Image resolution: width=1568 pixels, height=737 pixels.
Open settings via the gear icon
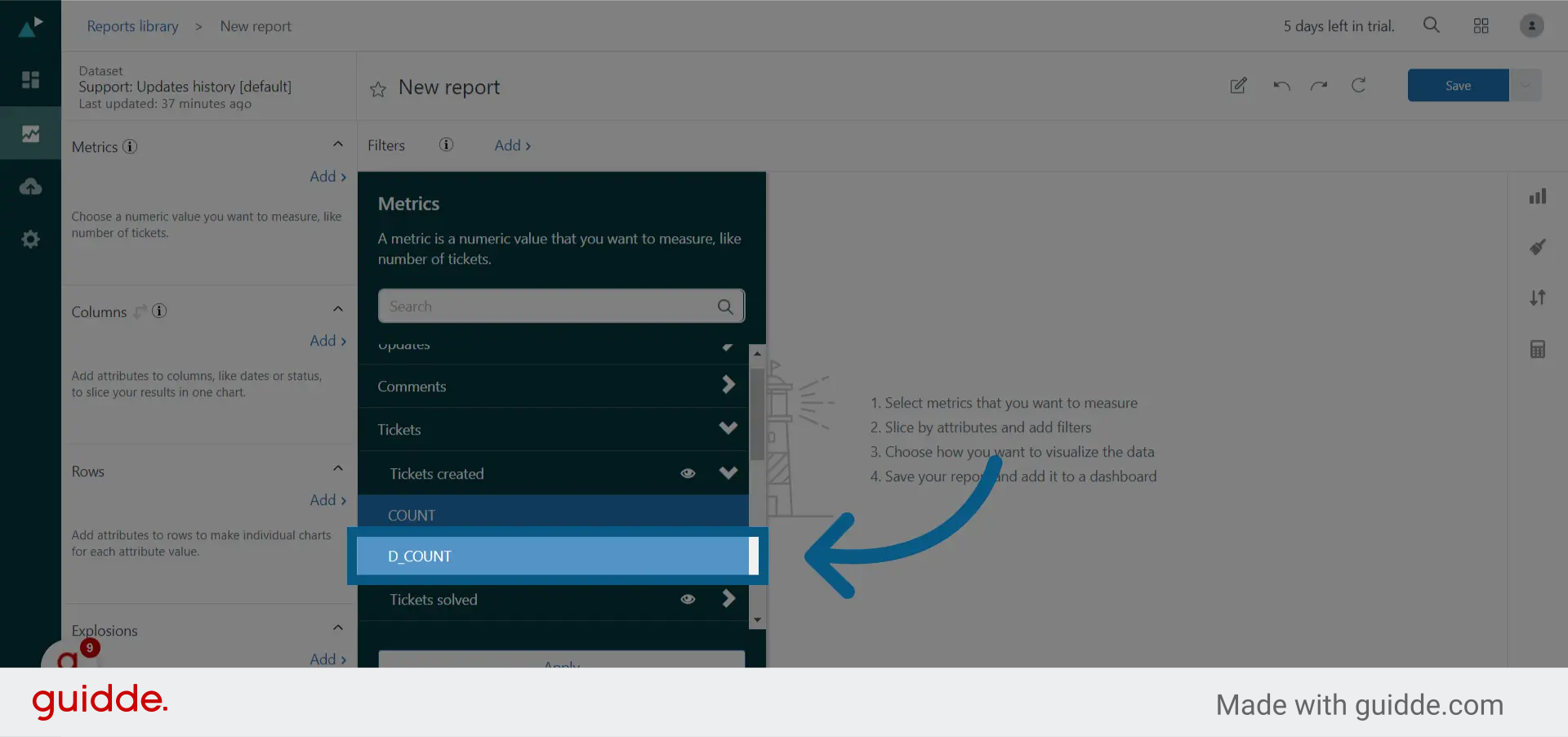tap(30, 239)
